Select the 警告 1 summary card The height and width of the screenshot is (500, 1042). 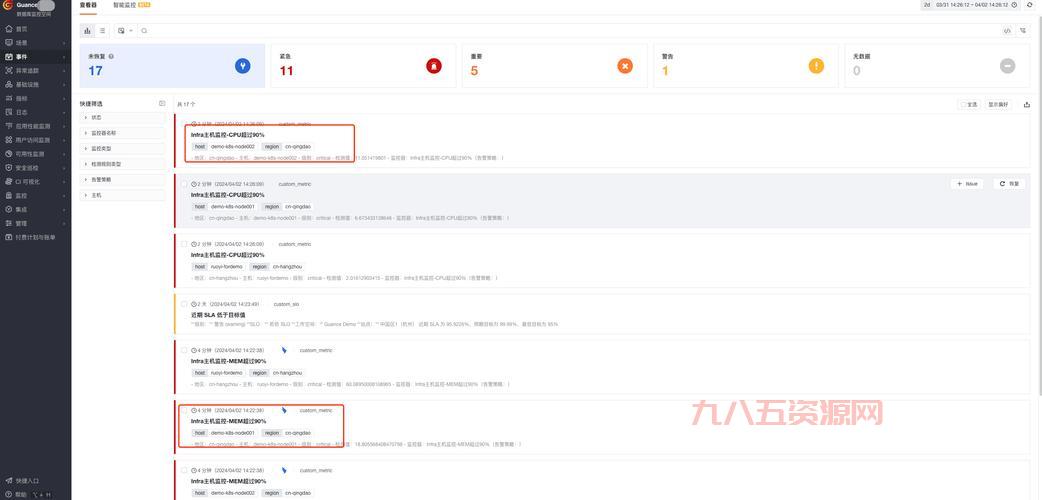(x=746, y=66)
